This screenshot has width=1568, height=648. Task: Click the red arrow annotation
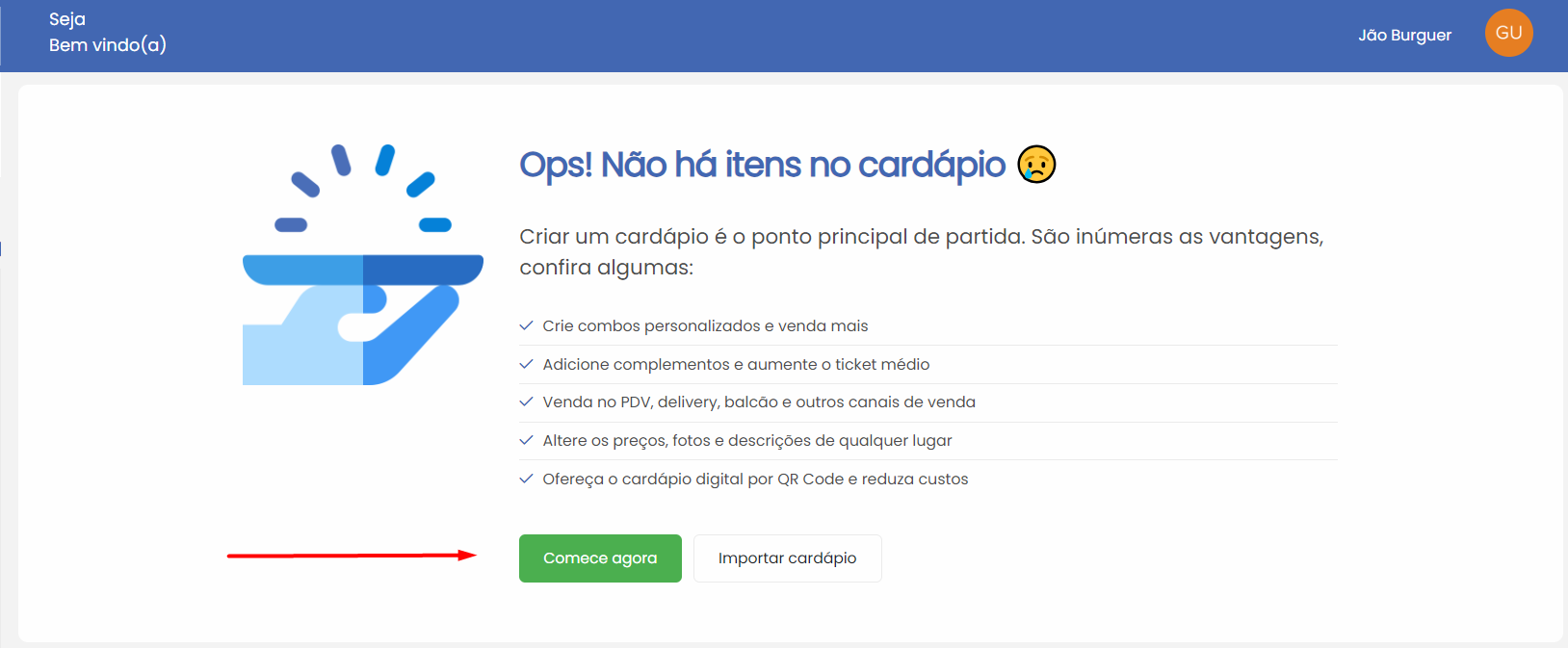coord(352,556)
